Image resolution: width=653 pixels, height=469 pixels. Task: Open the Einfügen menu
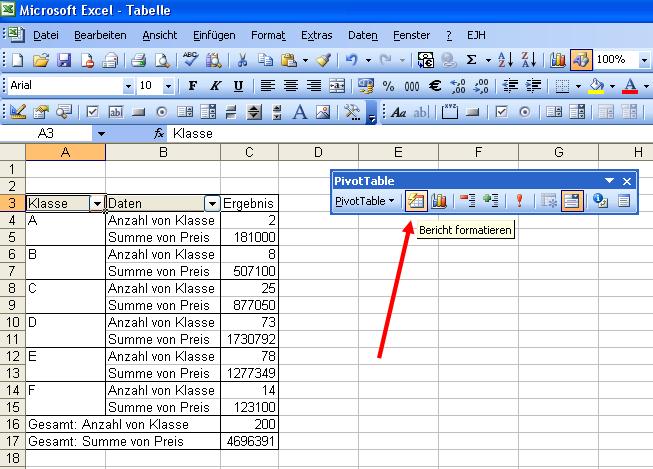click(x=215, y=35)
